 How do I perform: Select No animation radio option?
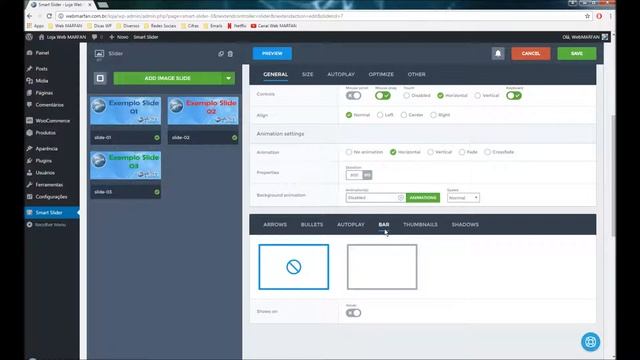point(349,152)
